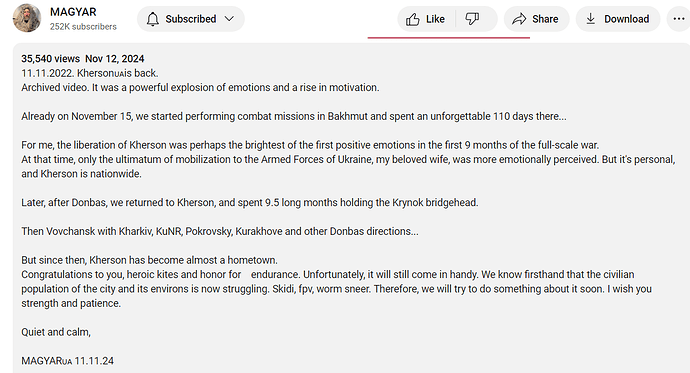Click the notification bell icon
The image size is (690, 373).
click(x=153, y=19)
